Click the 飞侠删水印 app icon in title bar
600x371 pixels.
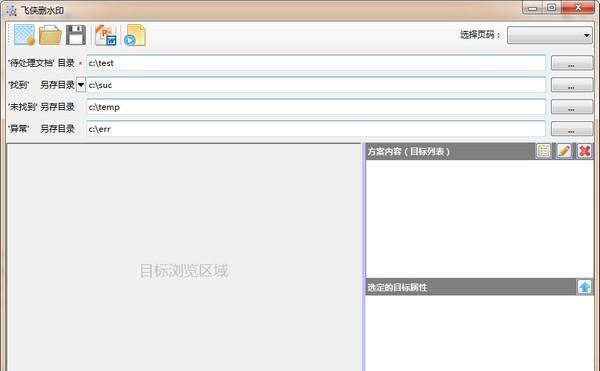coord(11,11)
